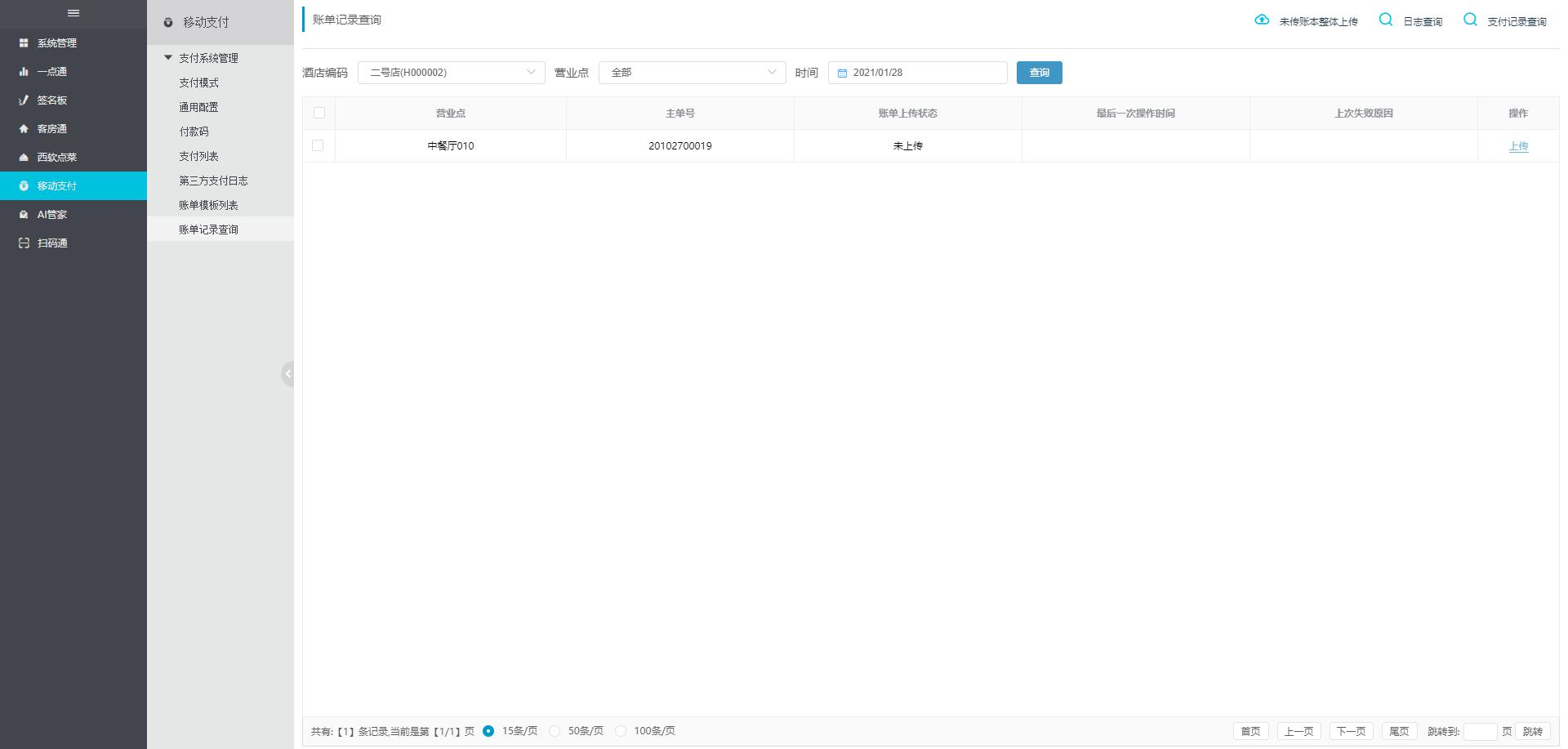Click the 支付记录查询 magnifier icon
This screenshot has width=1568, height=749.
coord(1470,20)
